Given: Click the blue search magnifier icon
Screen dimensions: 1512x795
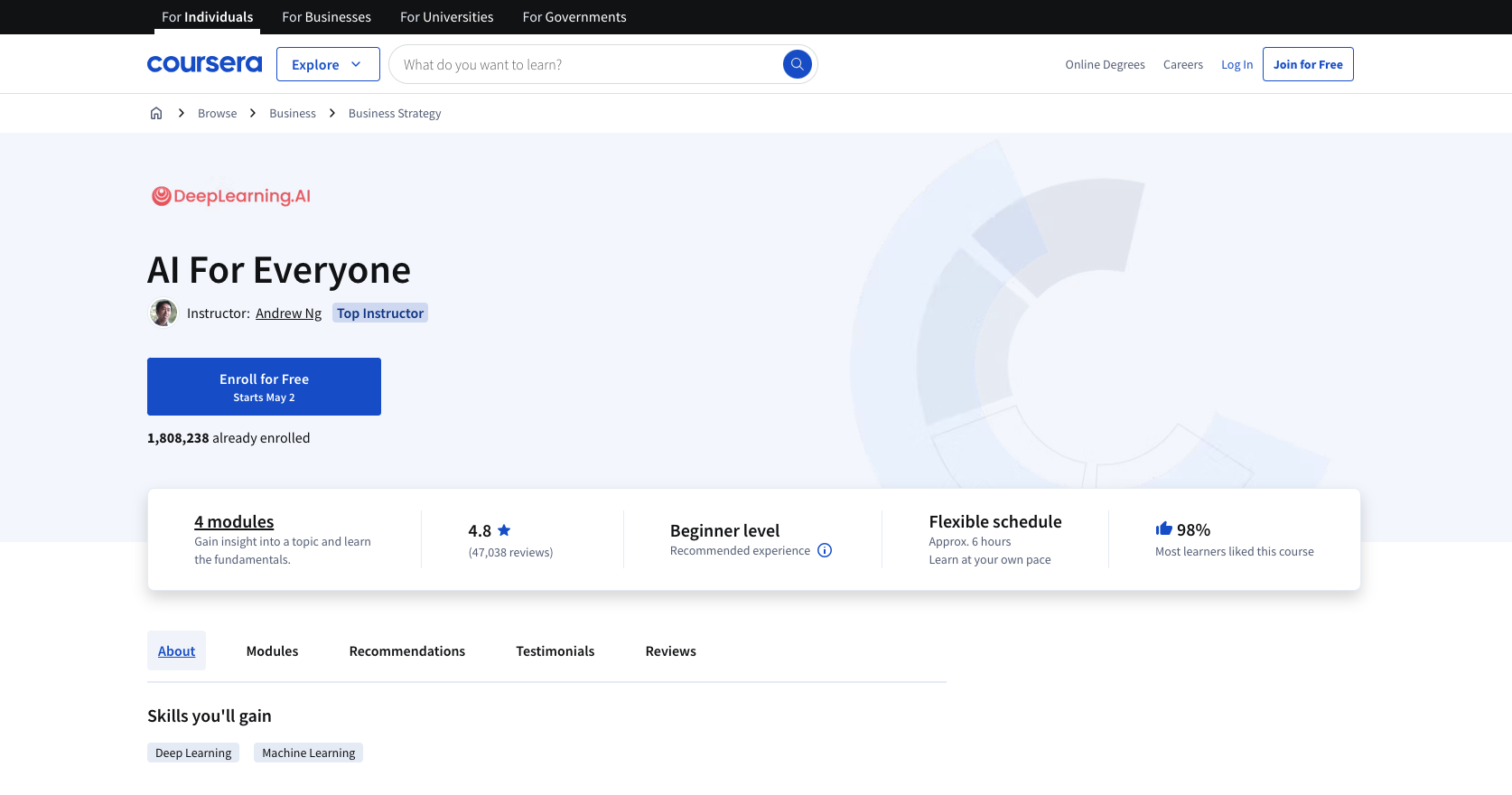Looking at the screenshot, I should 797,64.
